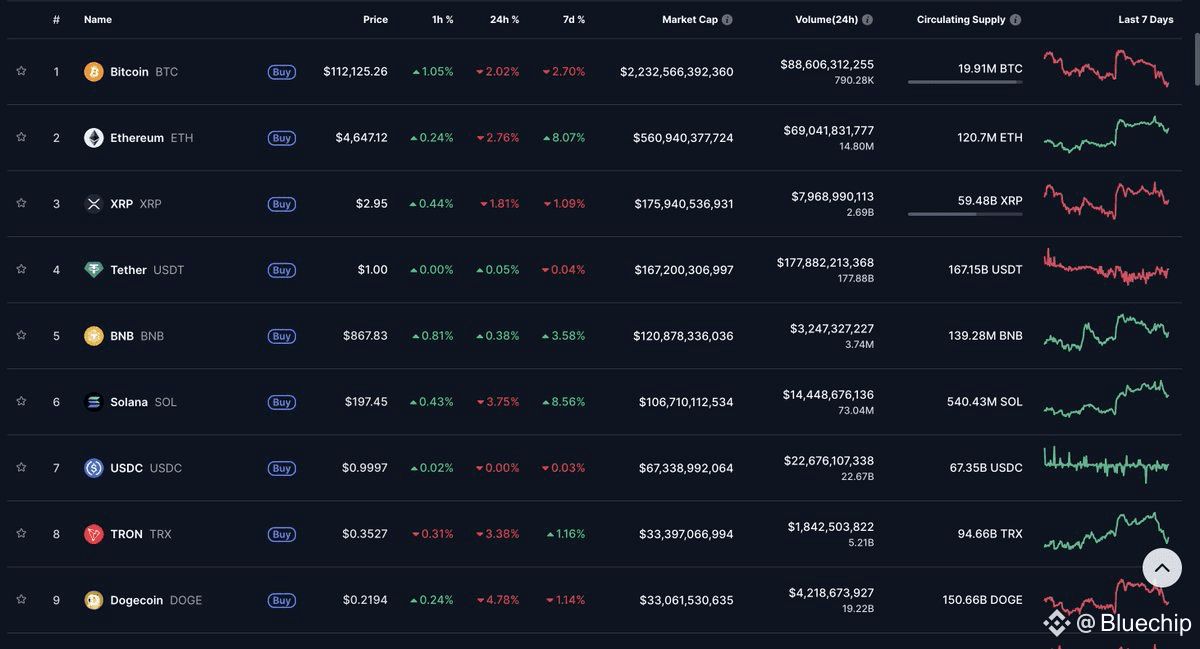
Task: Sort the table by 7d % column
Action: click(x=573, y=20)
